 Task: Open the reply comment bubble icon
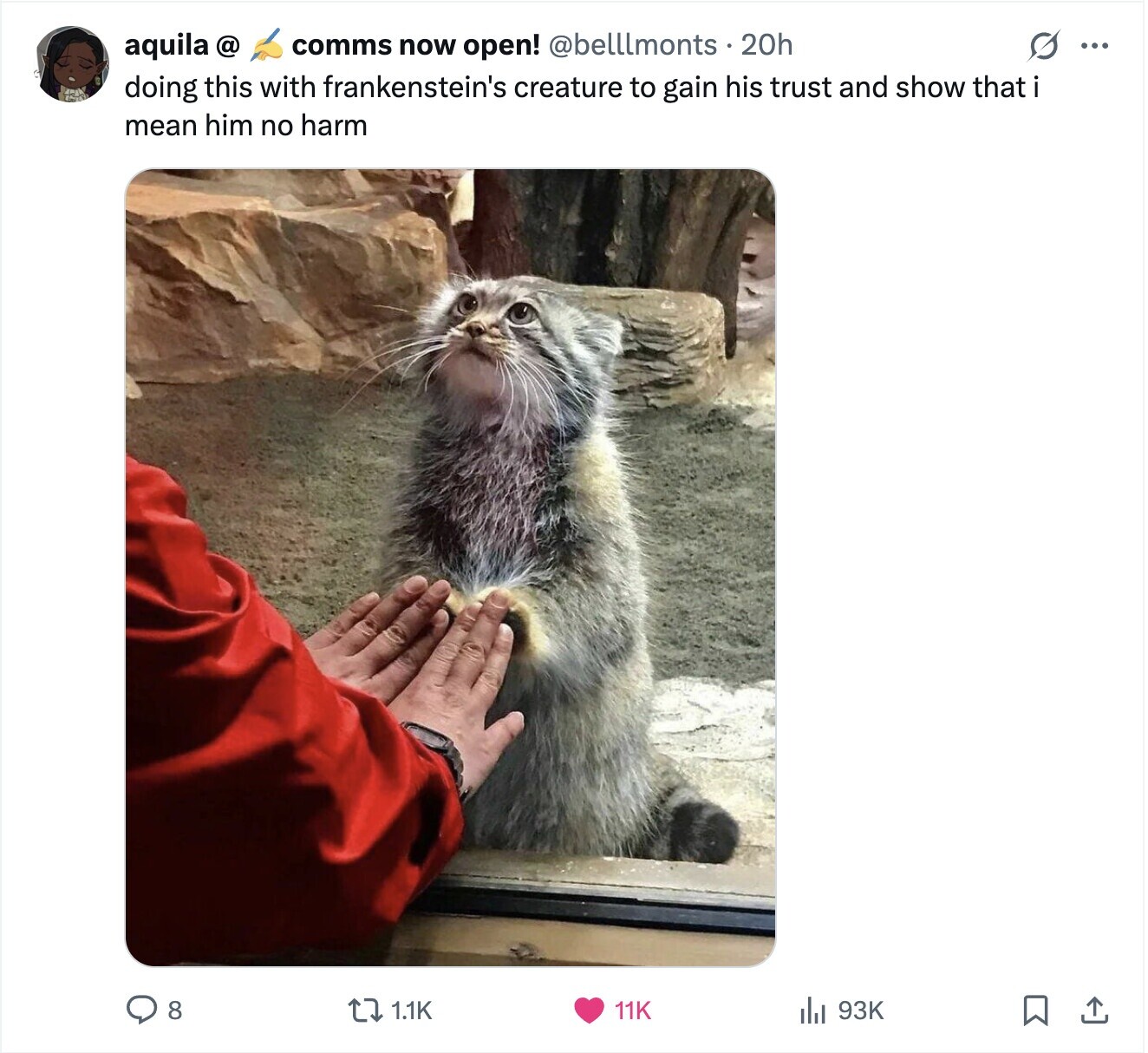(140, 1010)
